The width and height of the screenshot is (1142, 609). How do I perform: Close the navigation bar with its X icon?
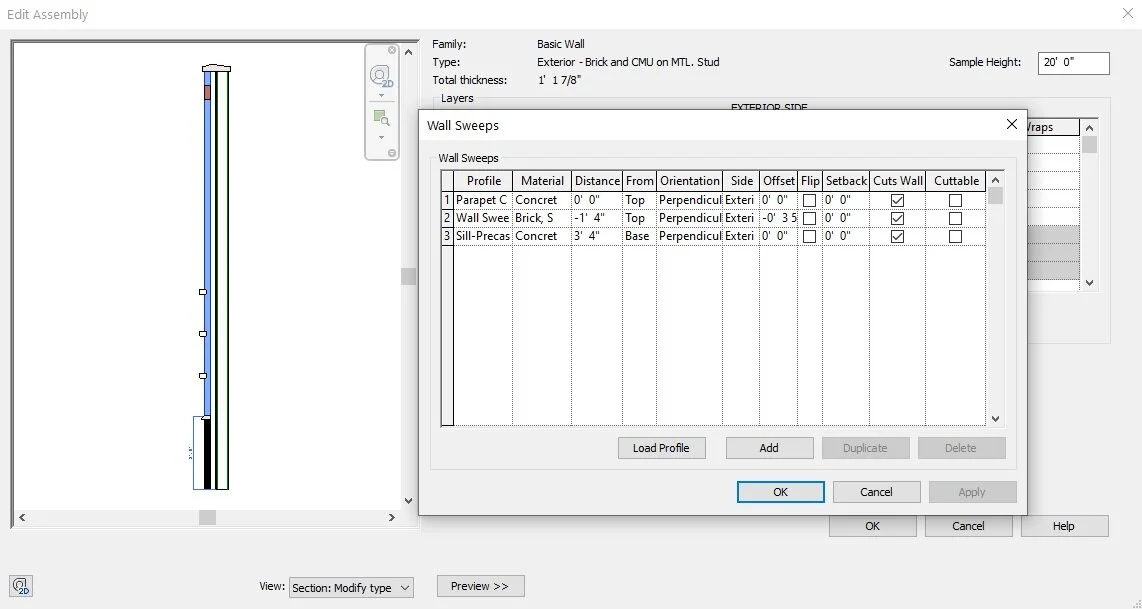[390, 50]
